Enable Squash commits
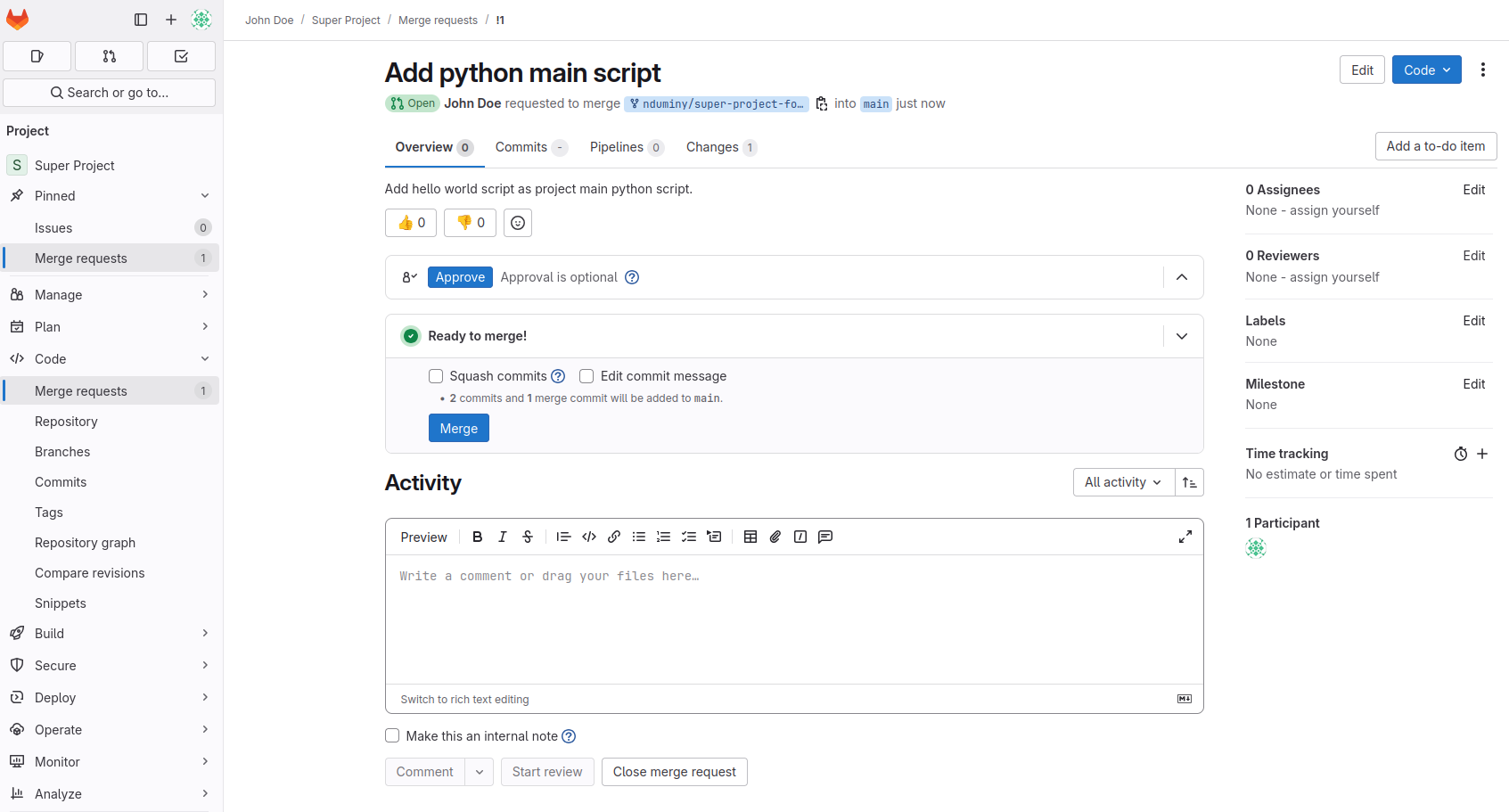 click(x=436, y=375)
